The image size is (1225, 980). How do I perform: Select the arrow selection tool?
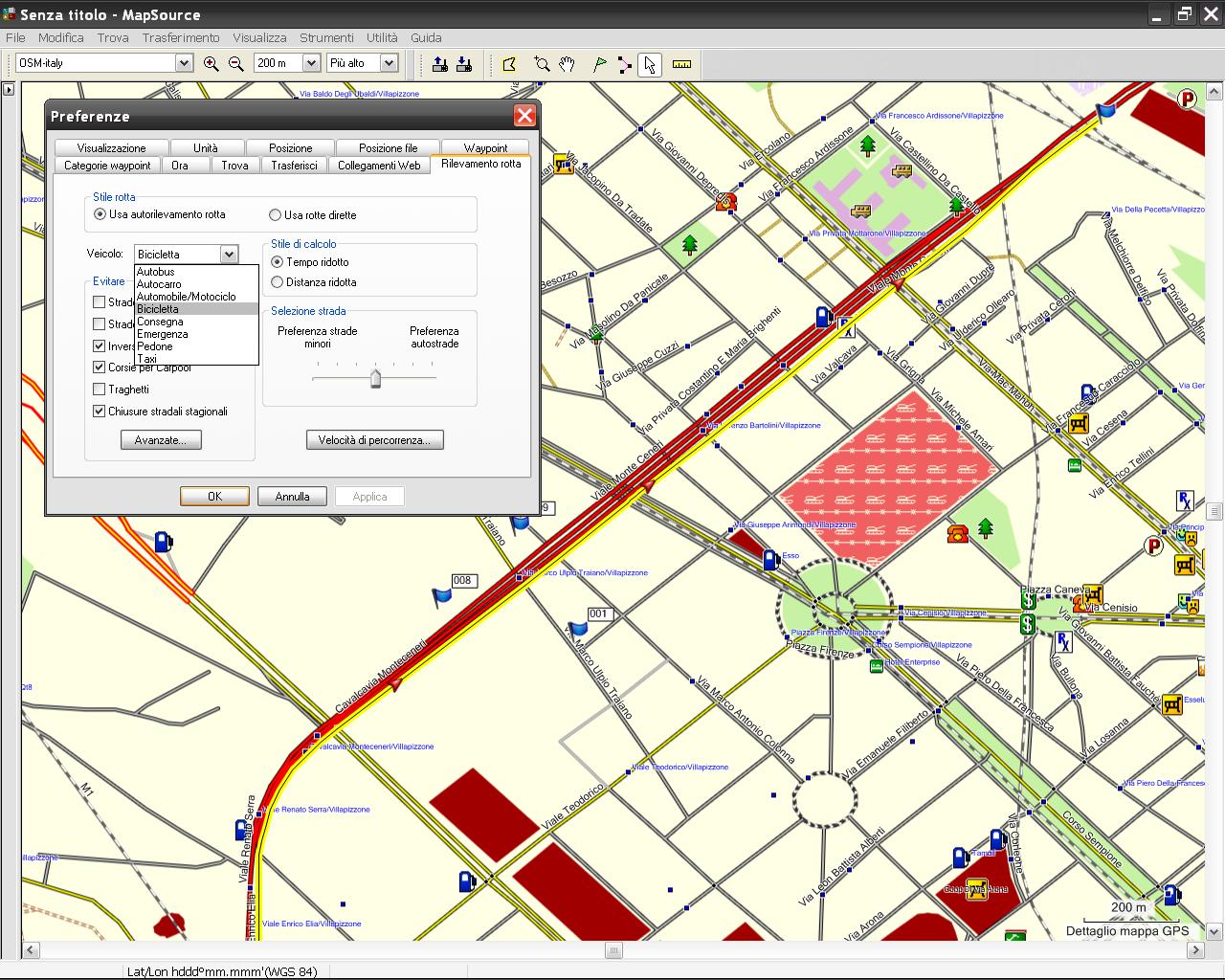tap(650, 64)
